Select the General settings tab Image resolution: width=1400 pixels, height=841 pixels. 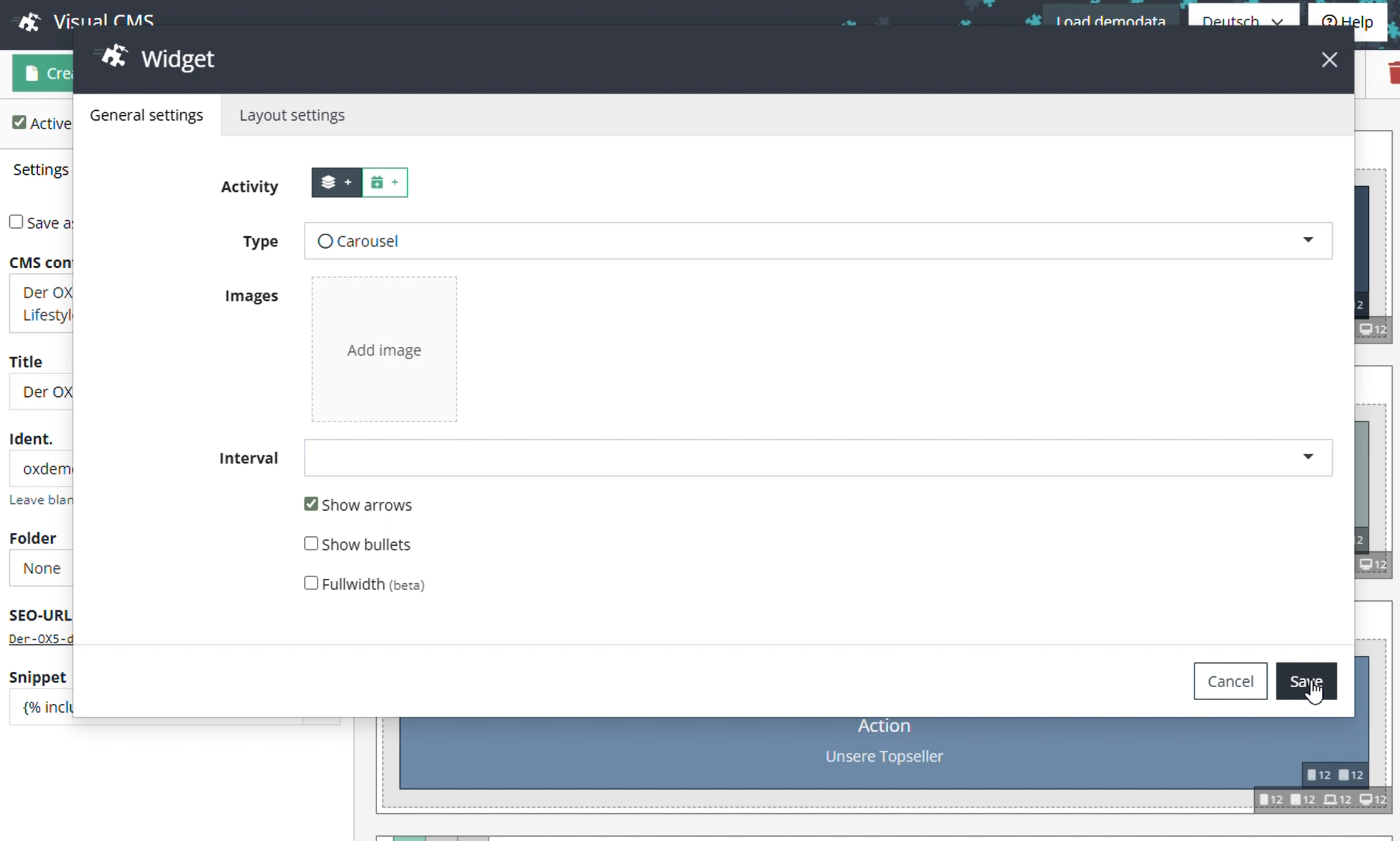(x=146, y=115)
